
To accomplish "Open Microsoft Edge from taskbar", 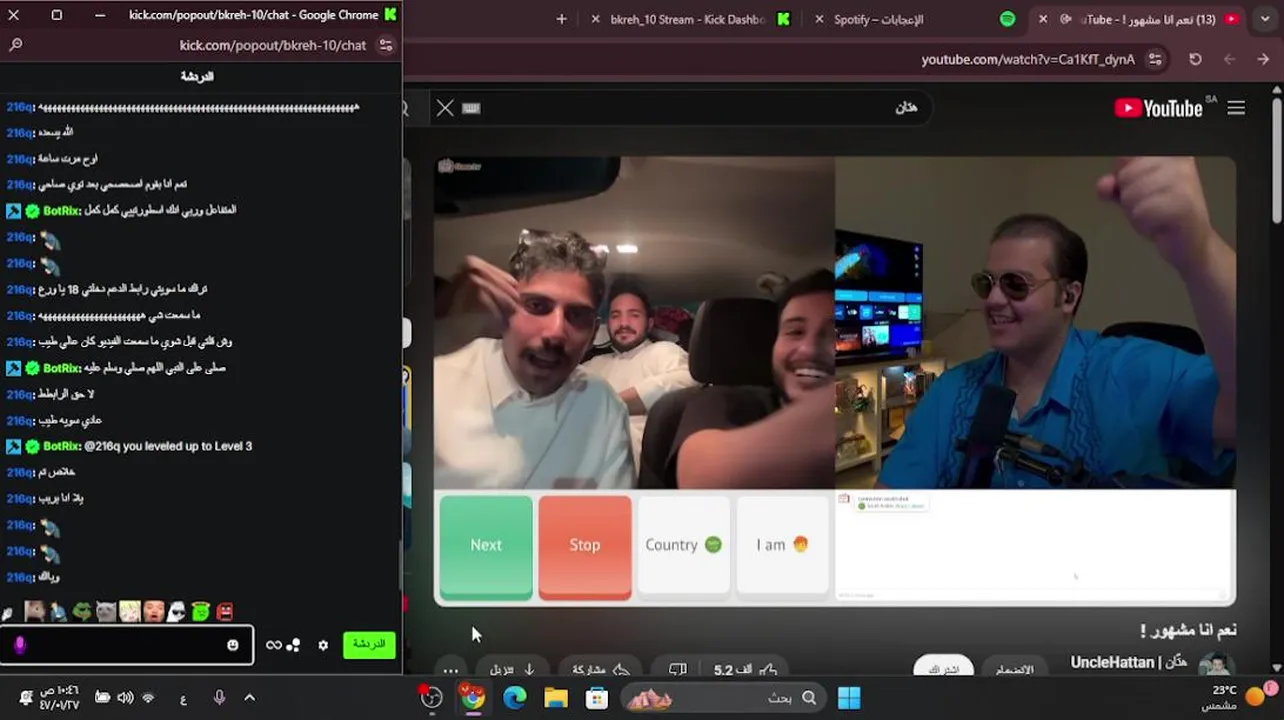I will [x=514, y=698].
